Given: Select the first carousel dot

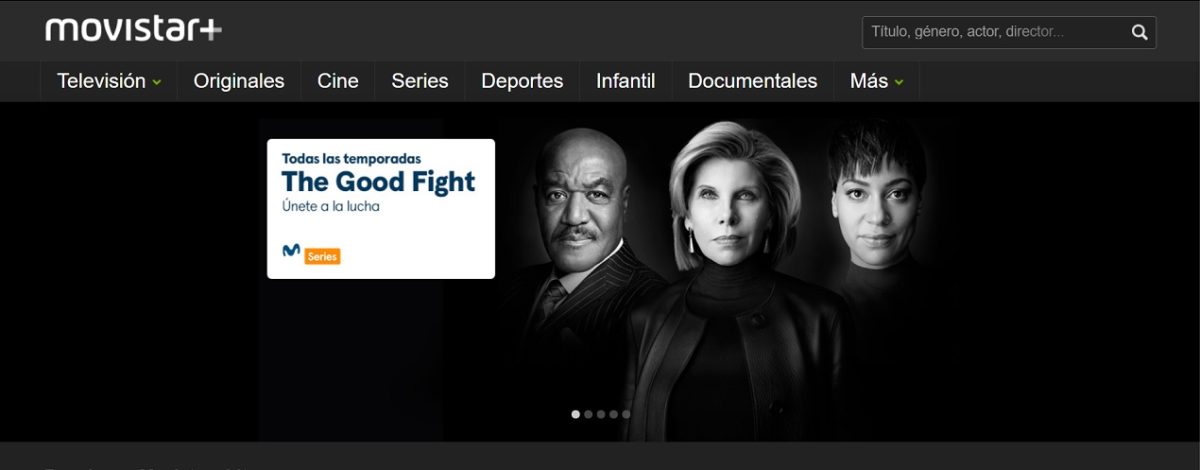Looking at the screenshot, I should point(575,413).
